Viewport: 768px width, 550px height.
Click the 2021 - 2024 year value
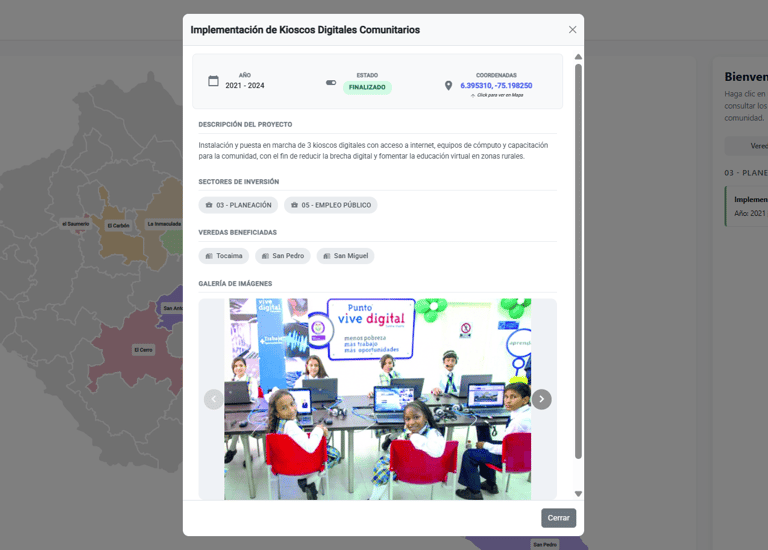pyautogui.click(x=244, y=85)
